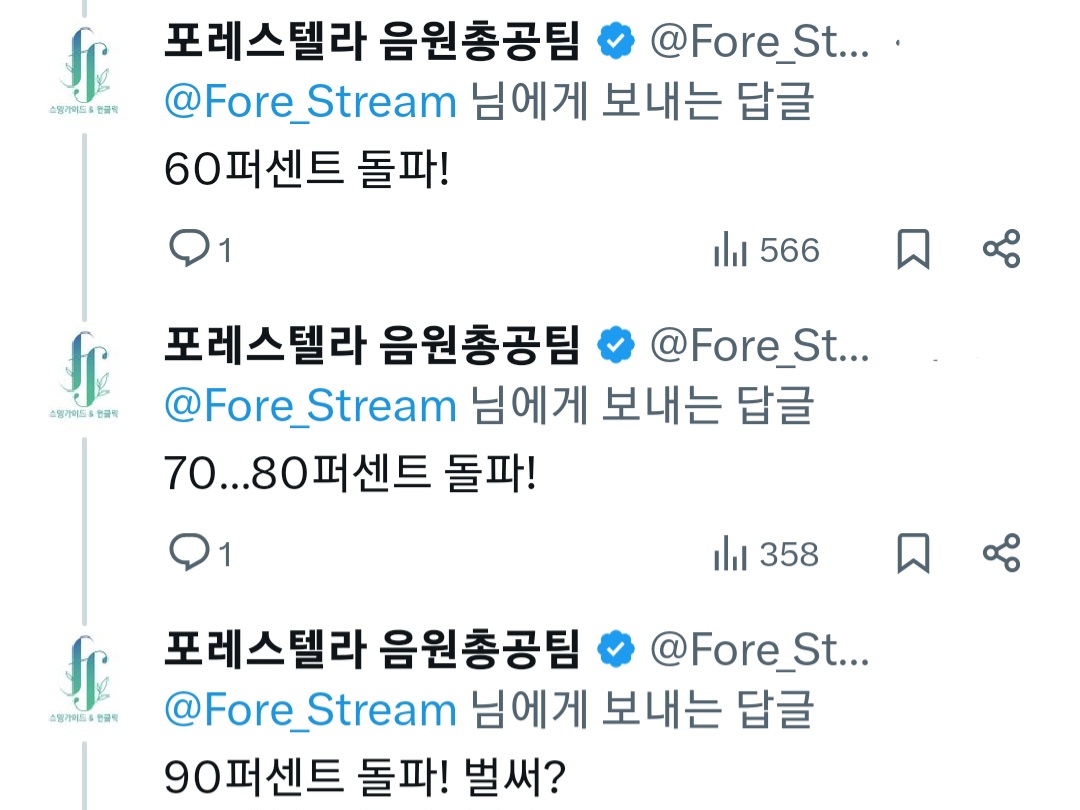
Task: Open the profile picture of the third tweet
Action: coord(84,680)
